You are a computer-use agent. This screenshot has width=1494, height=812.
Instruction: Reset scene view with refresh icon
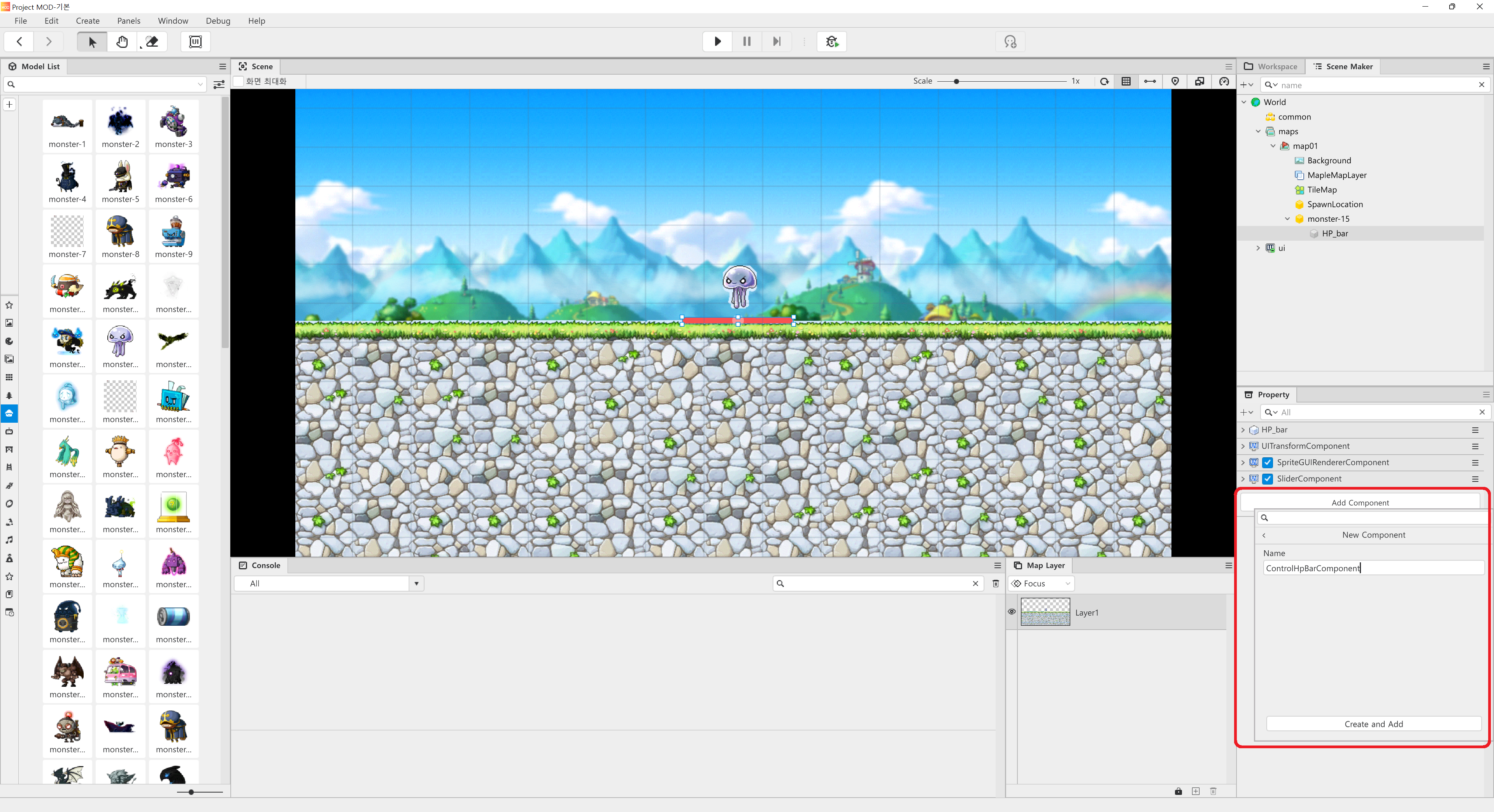click(1104, 81)
